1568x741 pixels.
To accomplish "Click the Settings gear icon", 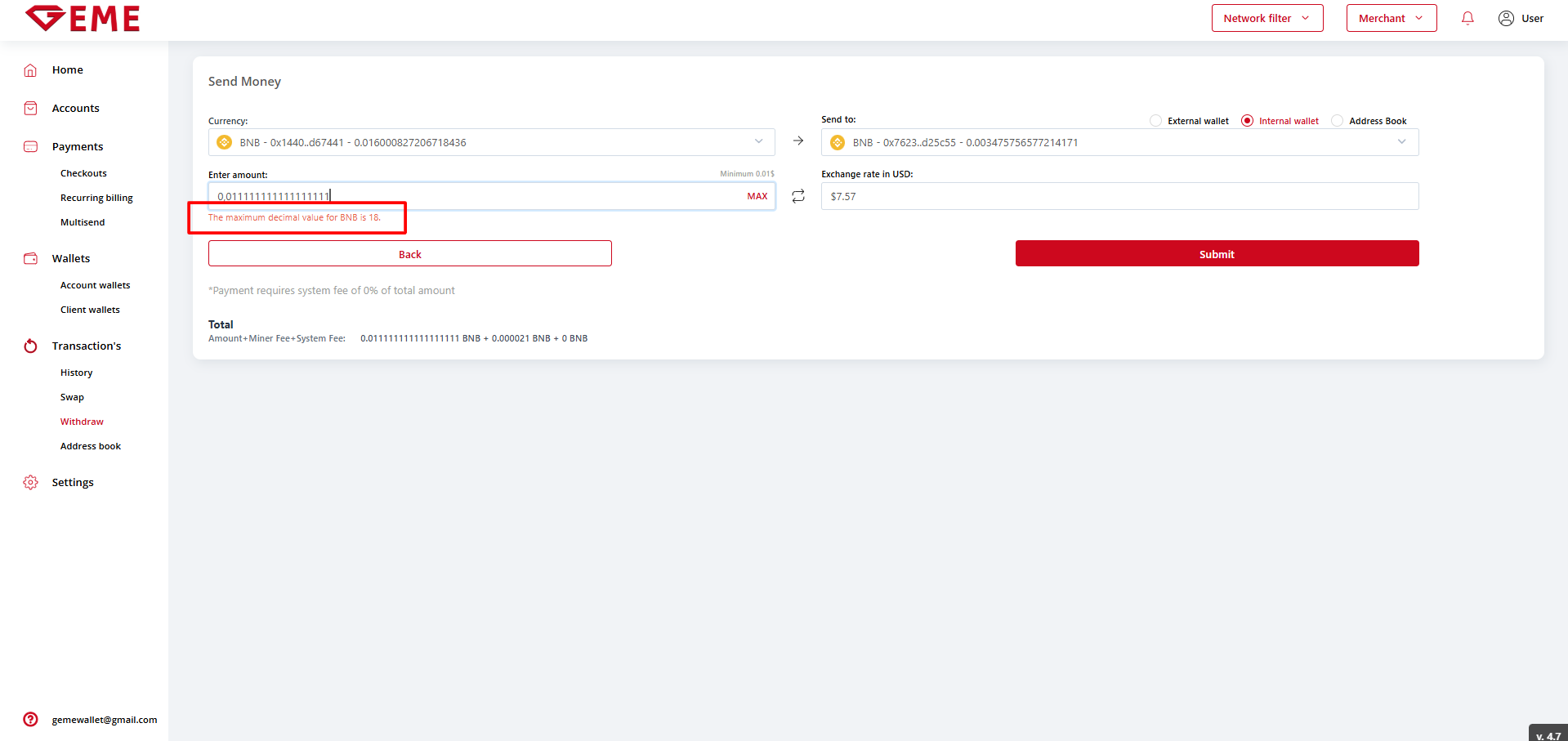I will (30, 483).
